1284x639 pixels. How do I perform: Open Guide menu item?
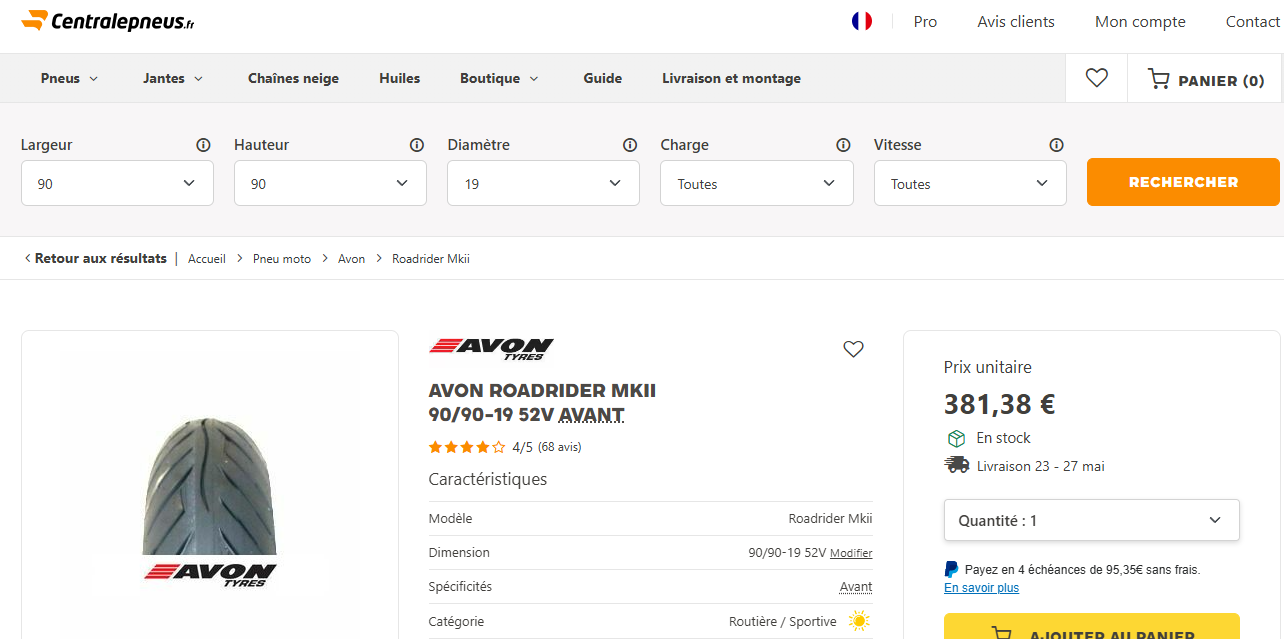click(603, 78)
